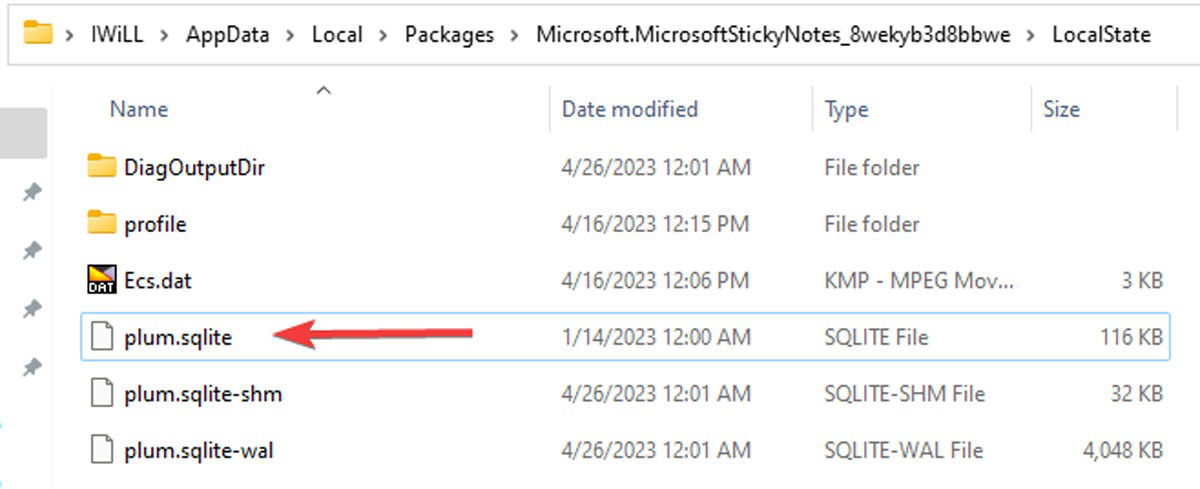The height and width of the screenshot is (489, 1200).
Task: Click the plum.sqlite-shm file icon
Action: pyautogui.click(x=101, y=394)
